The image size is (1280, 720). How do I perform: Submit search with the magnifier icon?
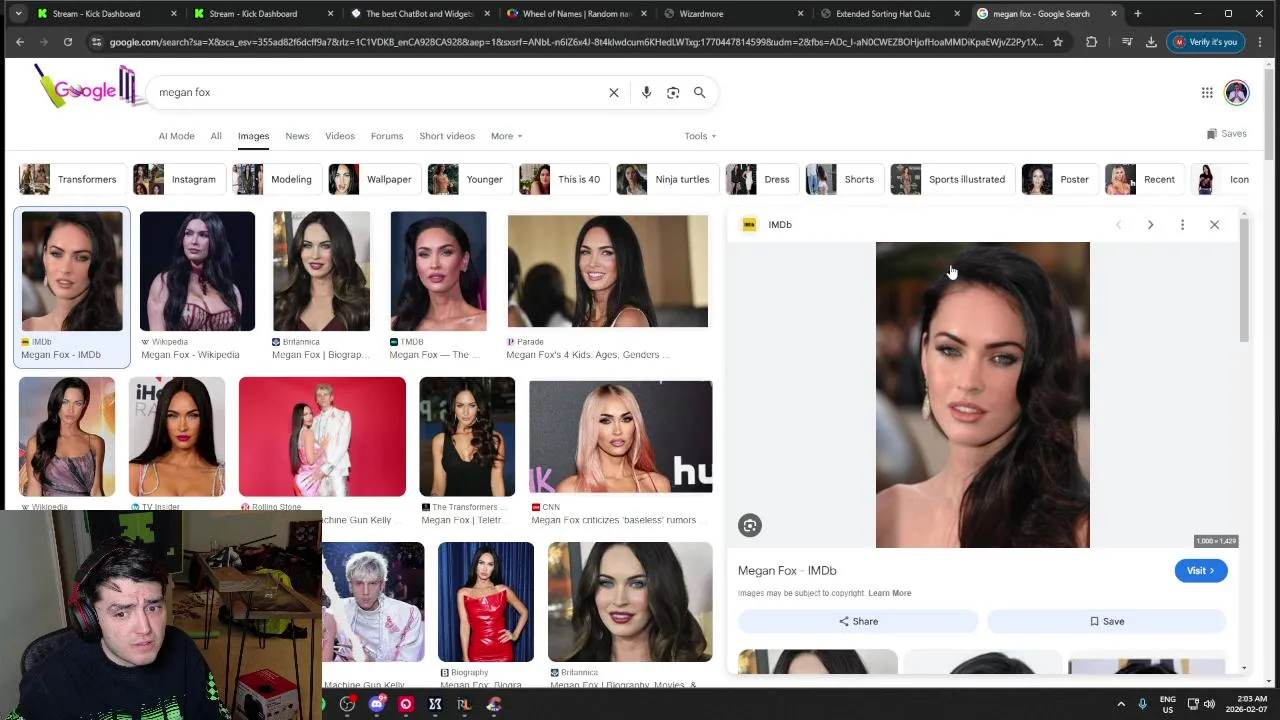point(700,92)
